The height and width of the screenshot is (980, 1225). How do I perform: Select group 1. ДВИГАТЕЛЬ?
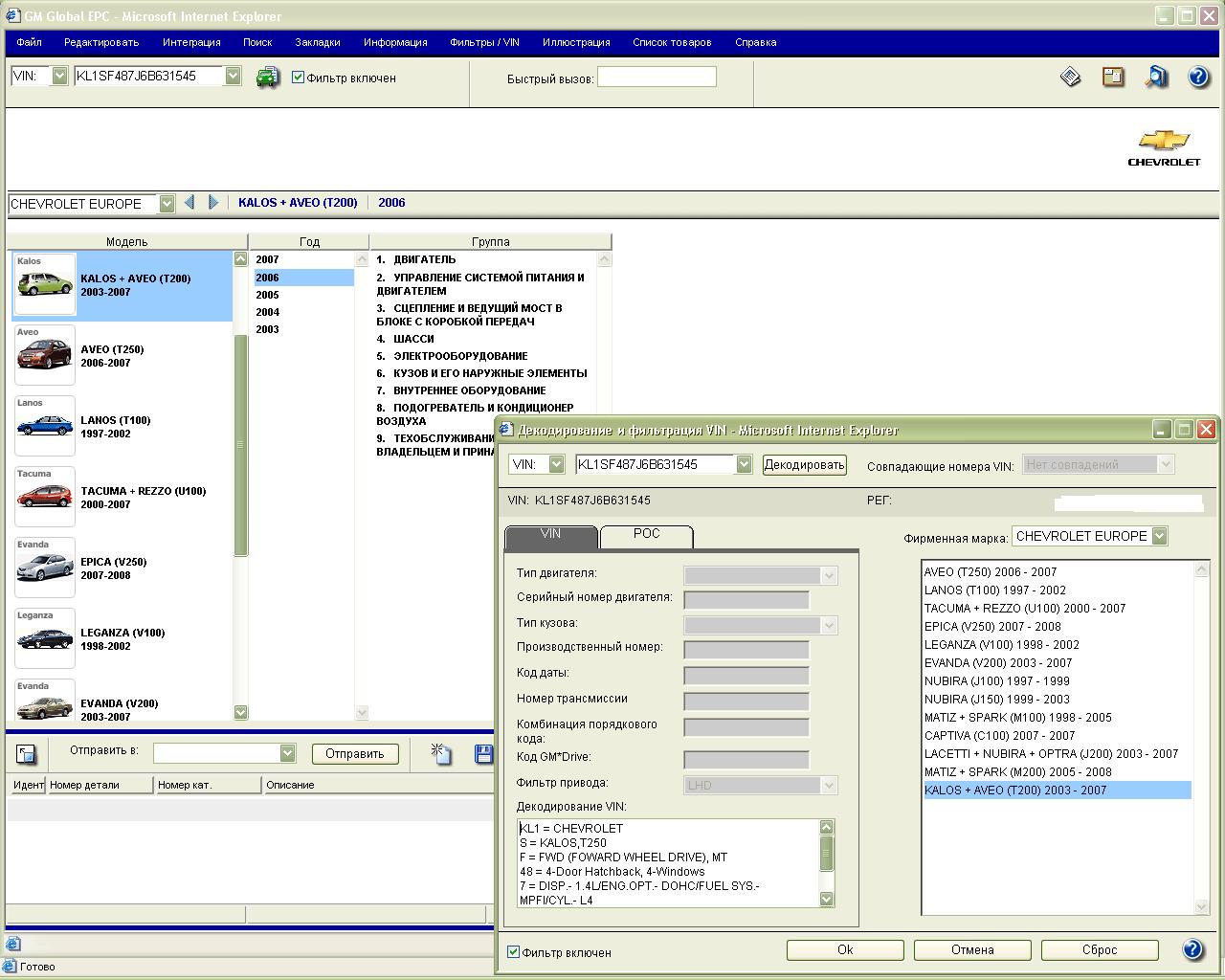(416, 259)
